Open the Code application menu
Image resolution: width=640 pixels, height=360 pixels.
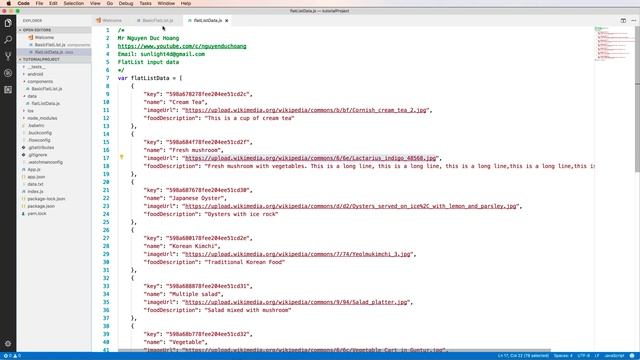pos(24,3)
